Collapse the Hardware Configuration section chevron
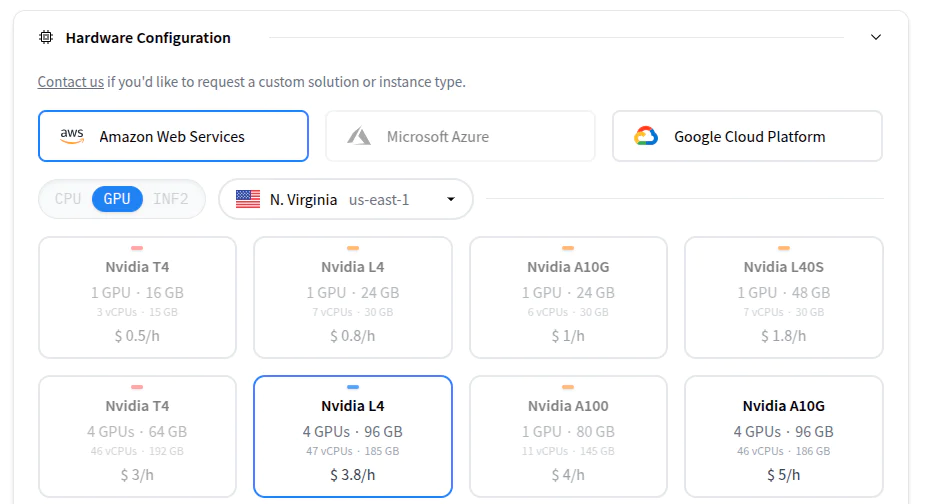928x504 pixels. click(876, 38)
